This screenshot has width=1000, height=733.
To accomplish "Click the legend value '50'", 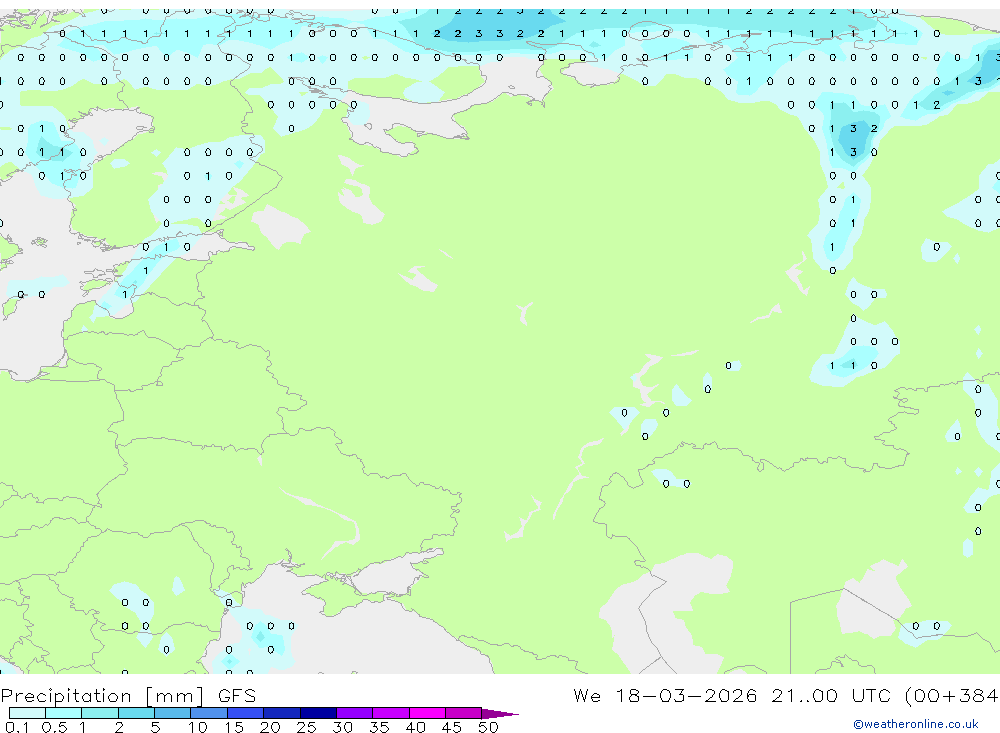I will pyautogui.click(x=488, y=727).
